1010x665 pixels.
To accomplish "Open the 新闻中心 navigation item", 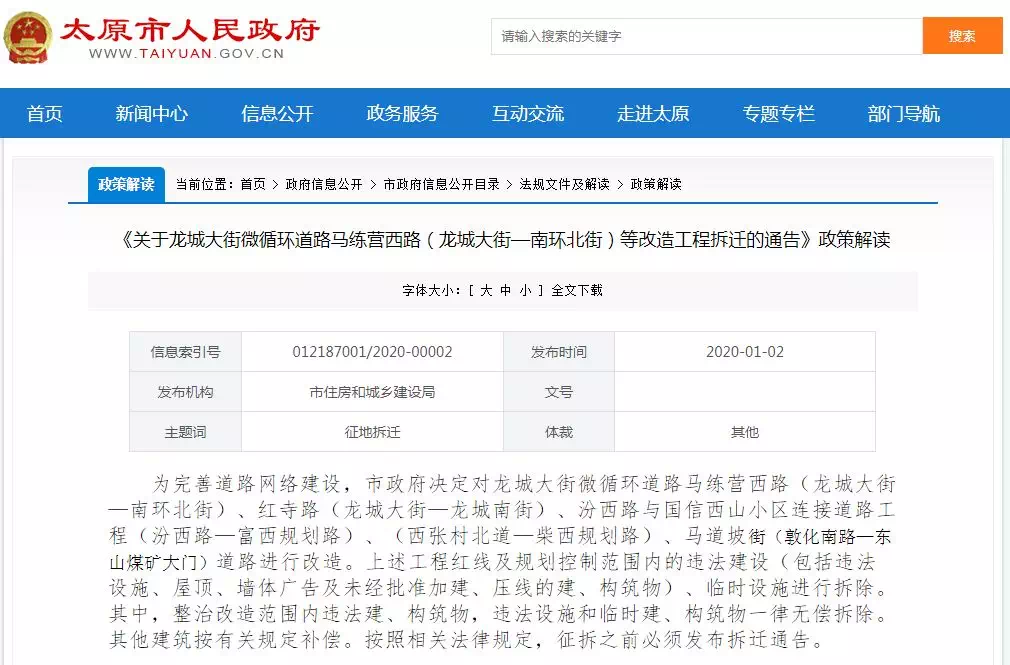I will tap(151, 113).
